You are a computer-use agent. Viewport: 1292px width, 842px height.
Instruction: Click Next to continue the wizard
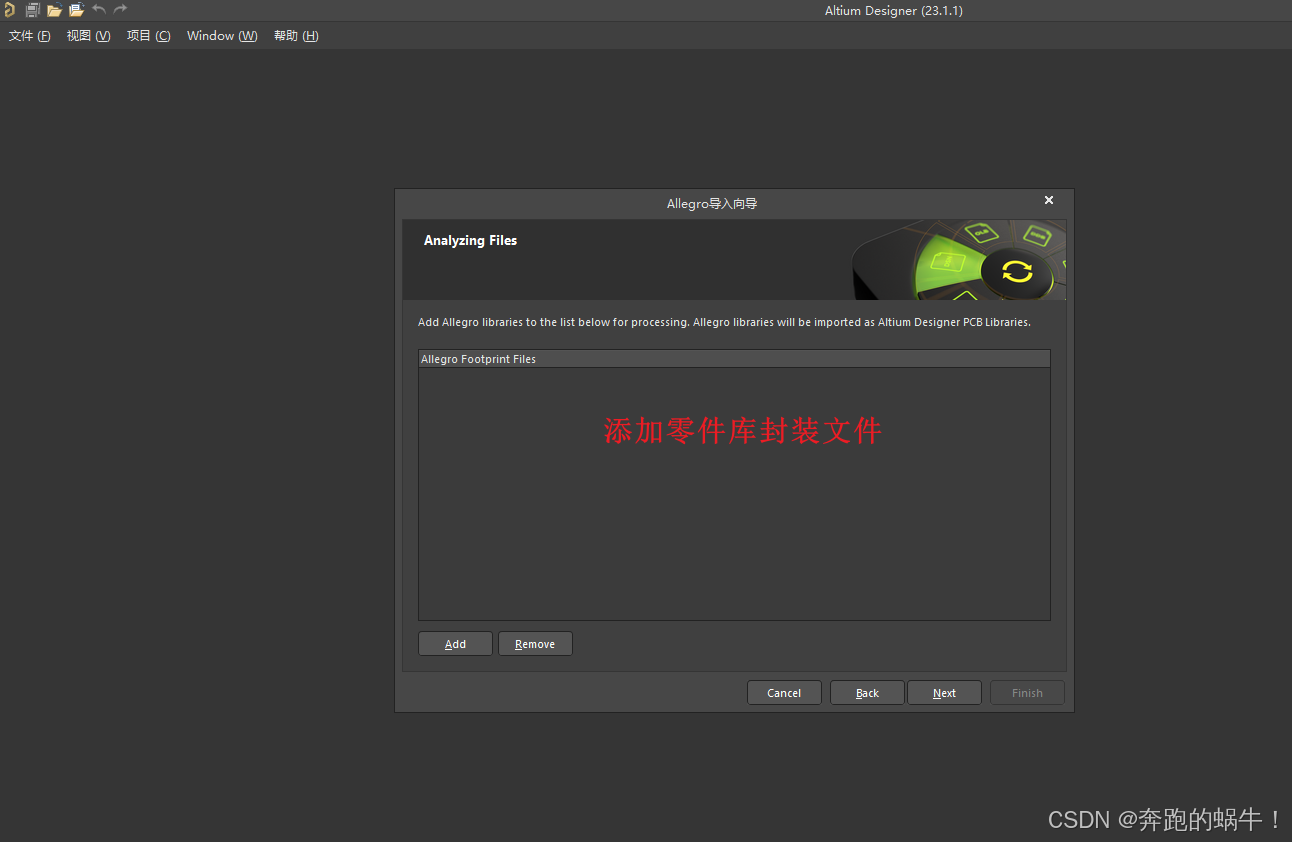(944, 693)
